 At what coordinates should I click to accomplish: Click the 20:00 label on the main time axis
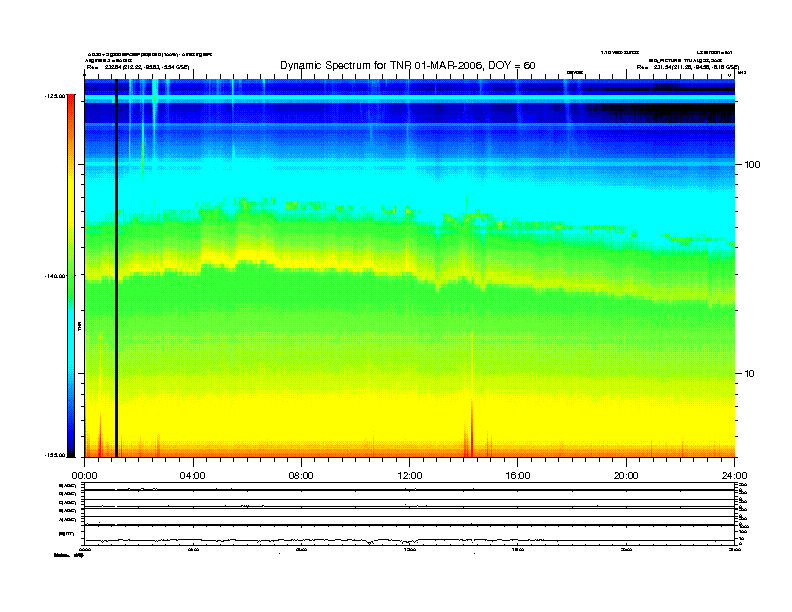[626, 476]
